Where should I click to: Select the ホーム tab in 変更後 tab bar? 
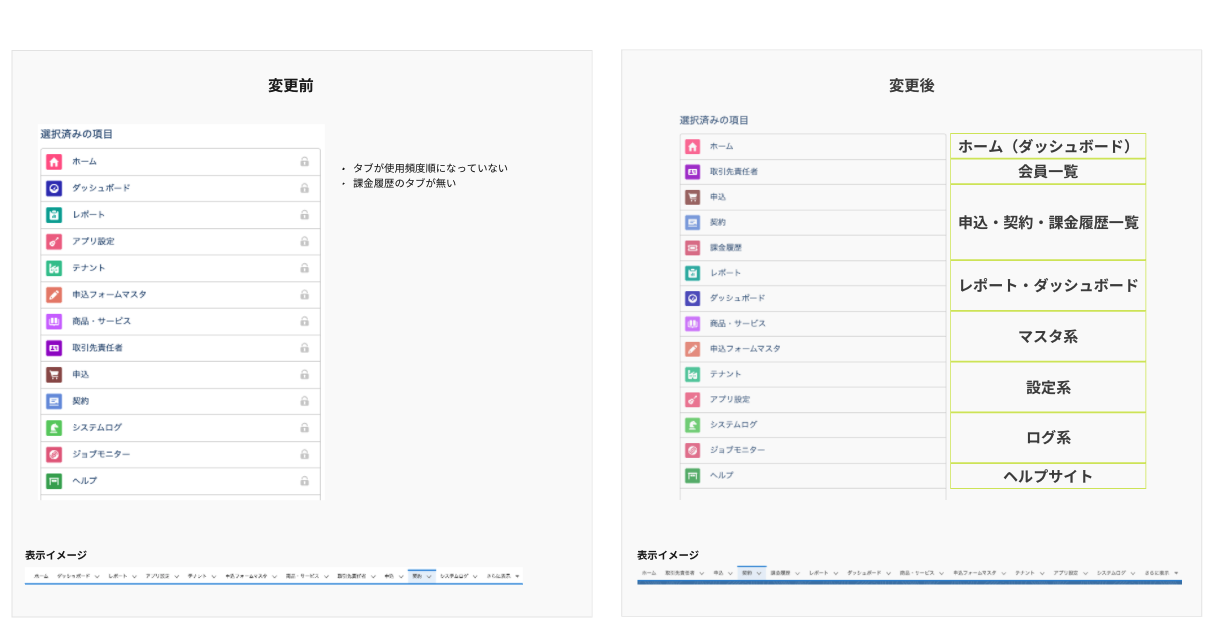tap(649, 573)
